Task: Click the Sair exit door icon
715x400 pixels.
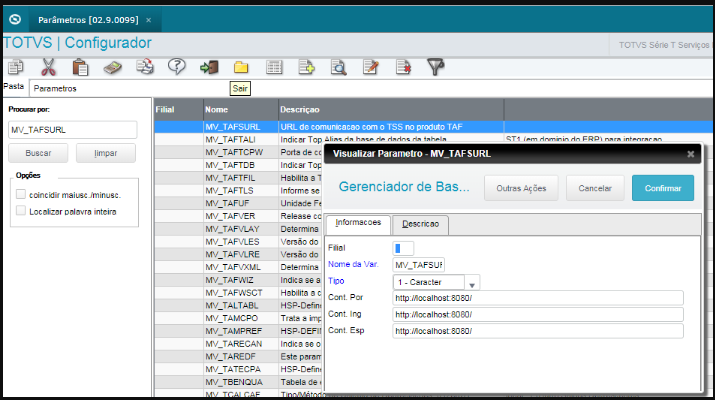Action: (x=209, y=68)
